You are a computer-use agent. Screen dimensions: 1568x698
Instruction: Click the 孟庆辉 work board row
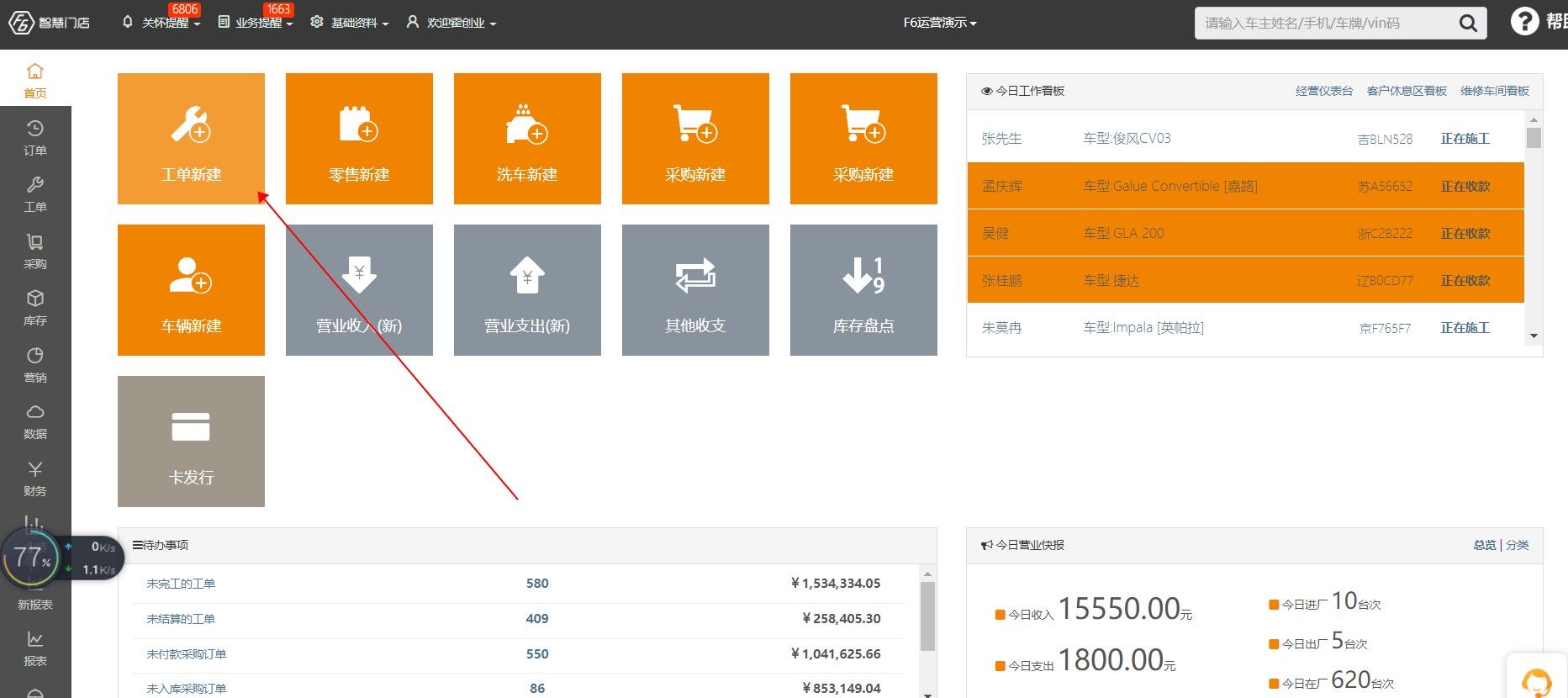pos(1246,186)
